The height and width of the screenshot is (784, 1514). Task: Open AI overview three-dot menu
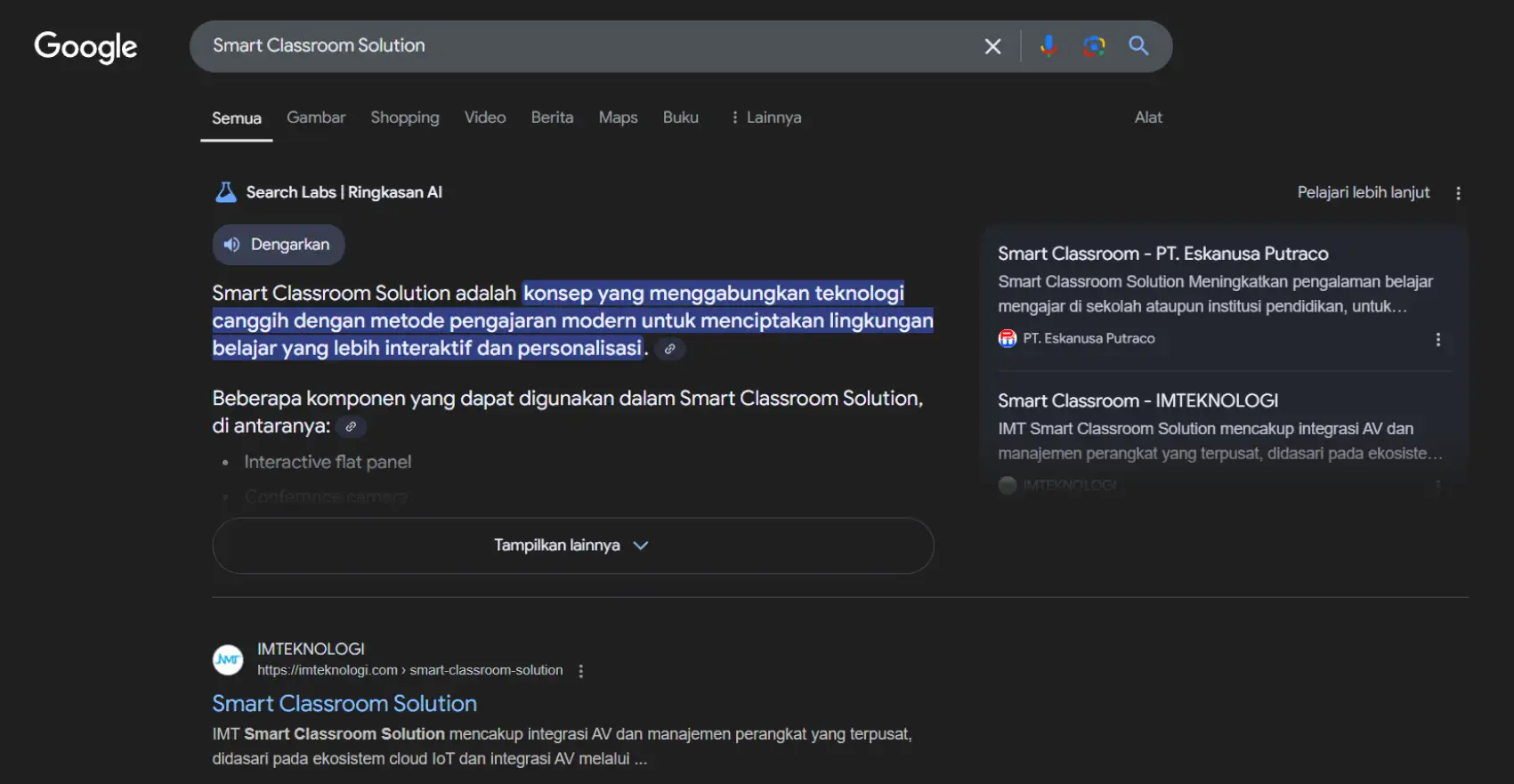1458,193
